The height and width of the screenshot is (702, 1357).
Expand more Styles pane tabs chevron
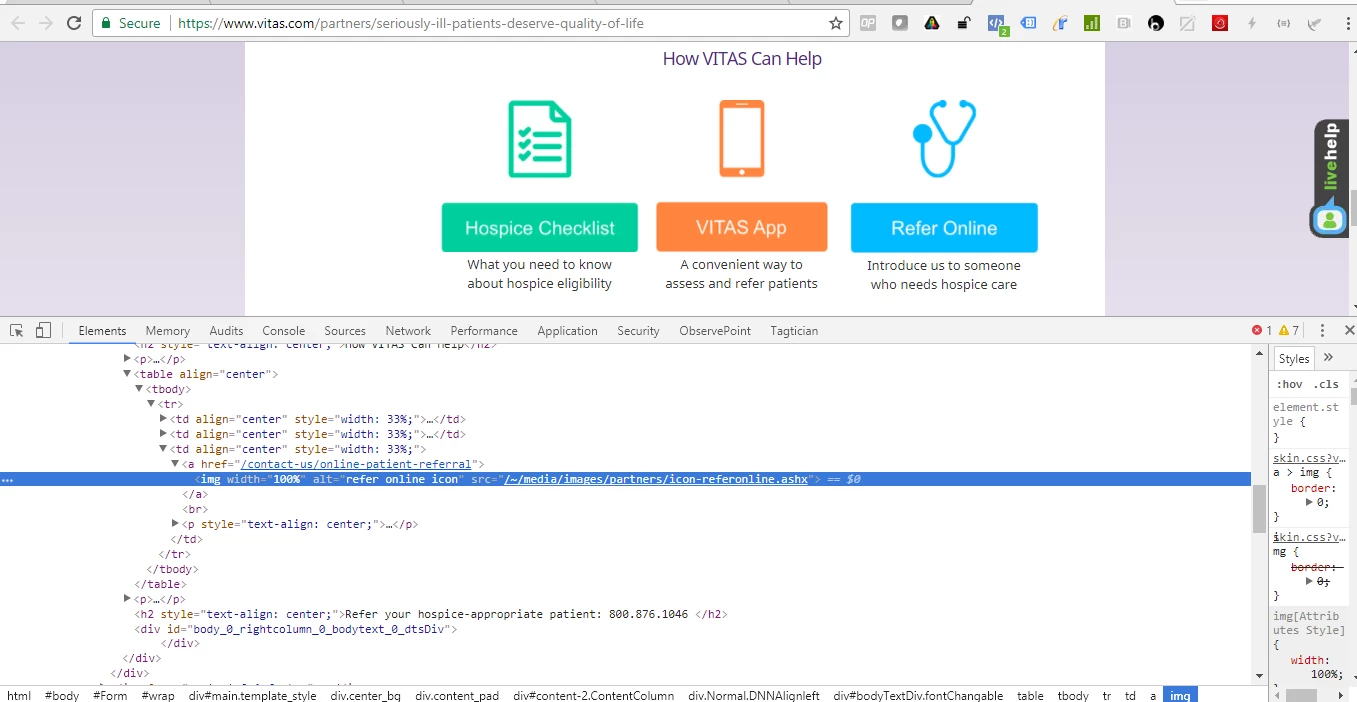coord(1328,358)
